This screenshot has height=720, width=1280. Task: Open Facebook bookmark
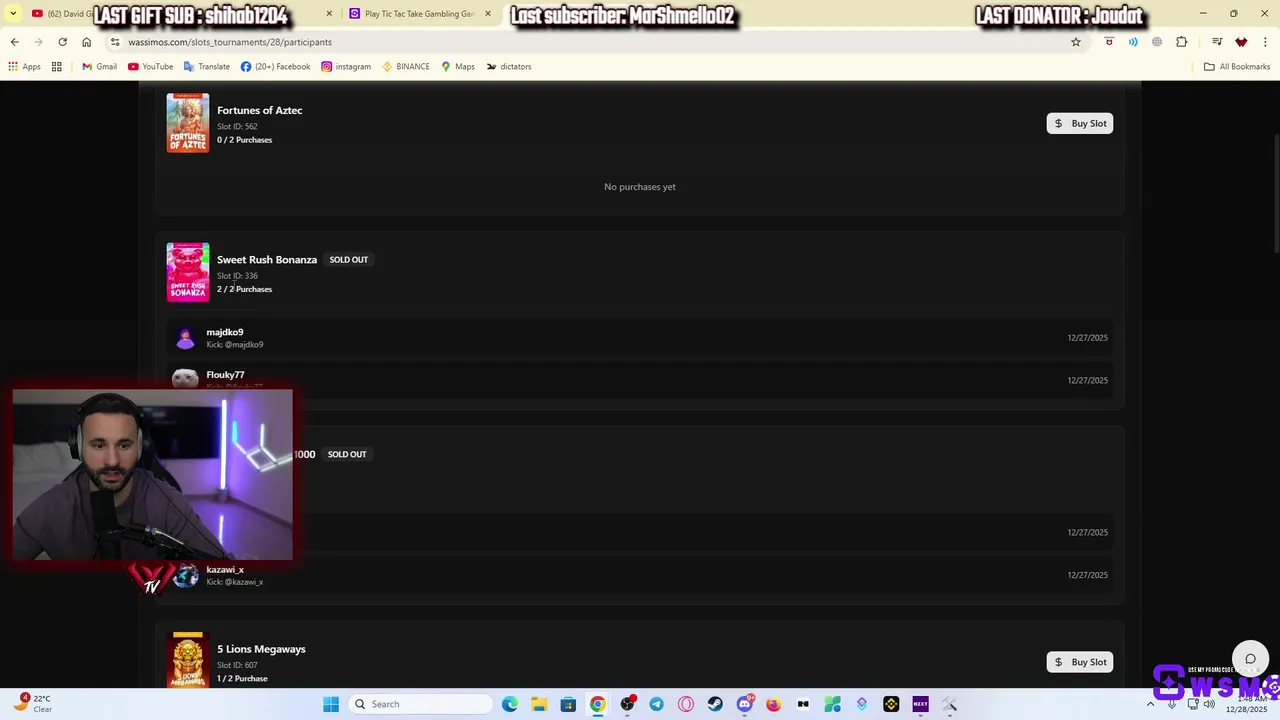(x=275, y=67)
